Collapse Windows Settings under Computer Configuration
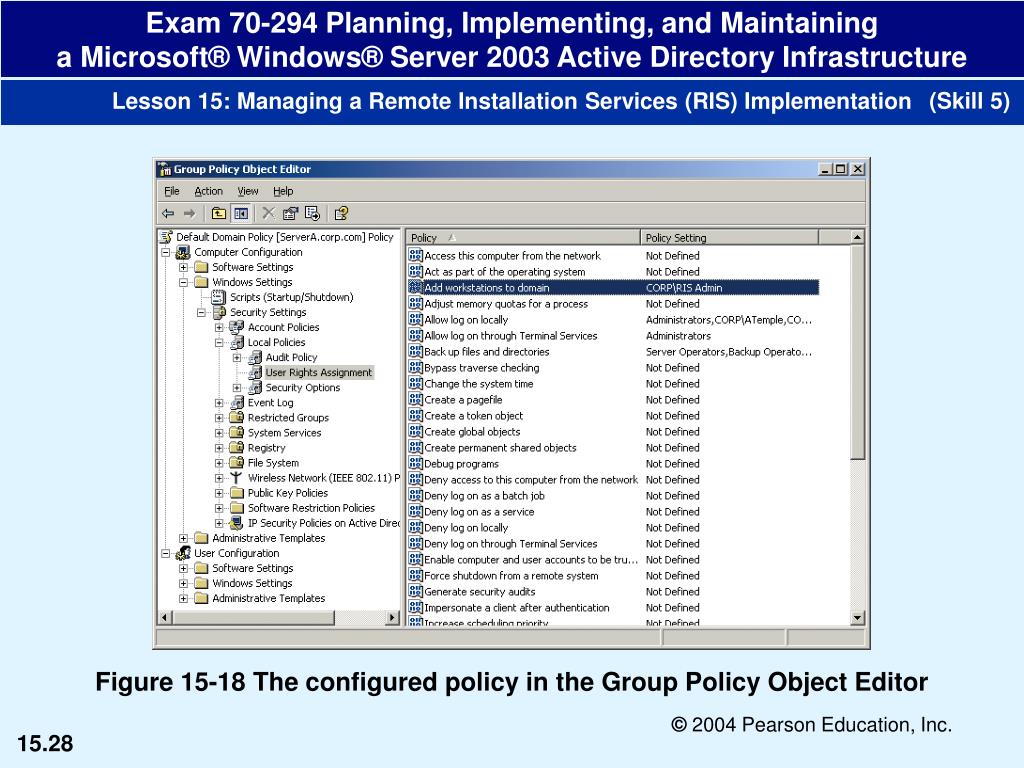This screenshot has height=768, width=1024. click(184, 283)
